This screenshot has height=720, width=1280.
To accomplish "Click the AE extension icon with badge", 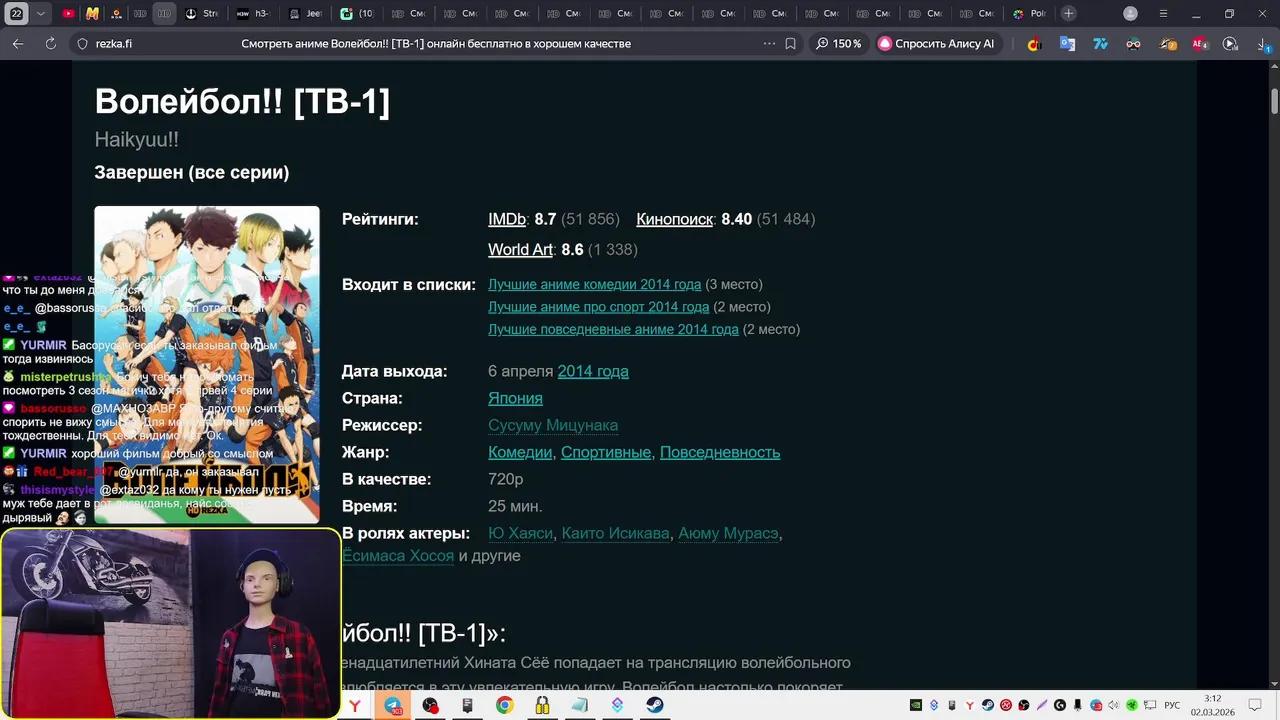I will point(1199,44).
